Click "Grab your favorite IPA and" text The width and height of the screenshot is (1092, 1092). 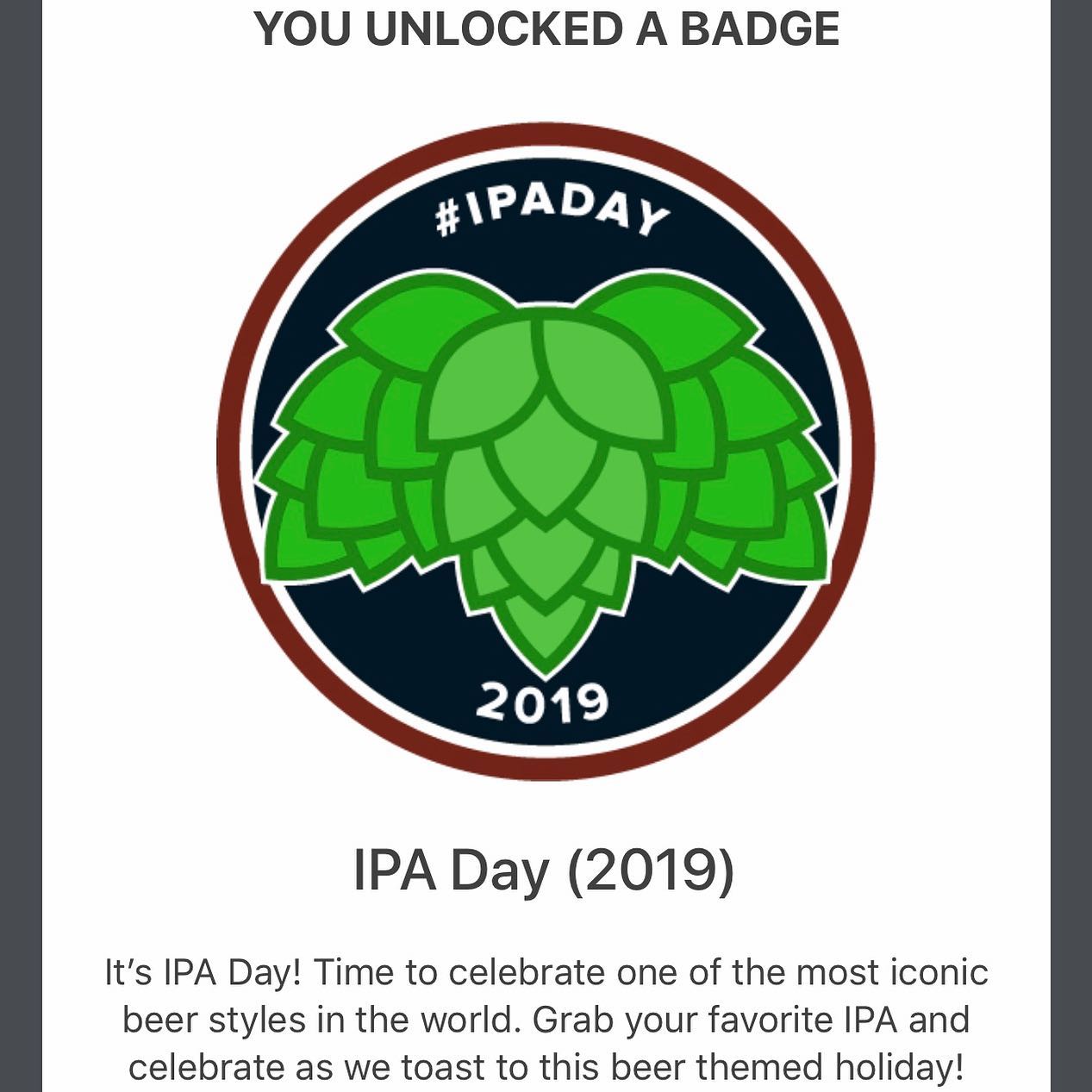pyautogui.click(x=751, y=1020)
